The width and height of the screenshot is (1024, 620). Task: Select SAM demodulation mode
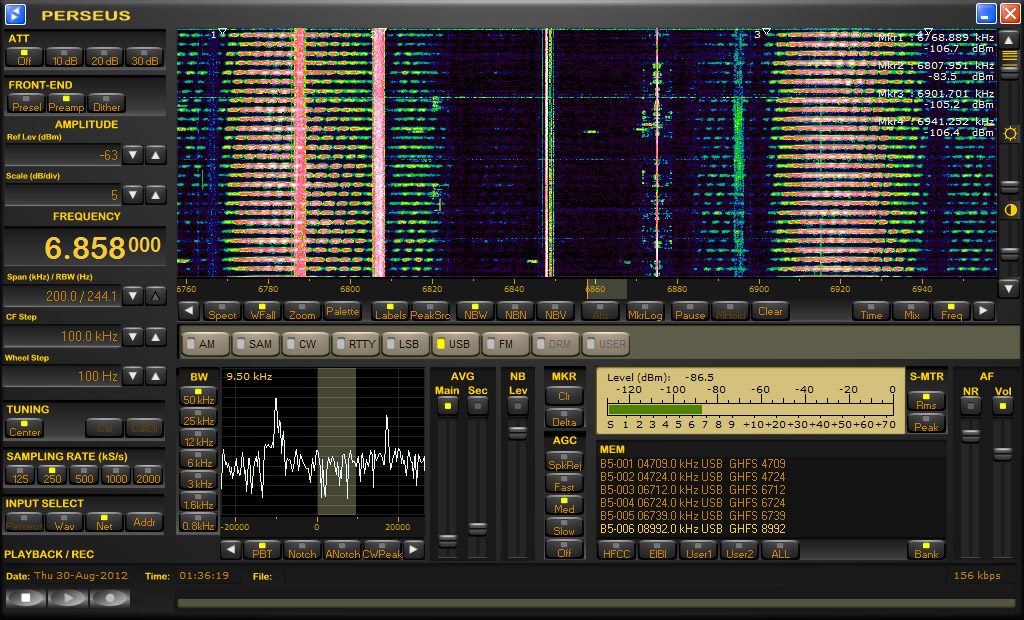[255, 344]
